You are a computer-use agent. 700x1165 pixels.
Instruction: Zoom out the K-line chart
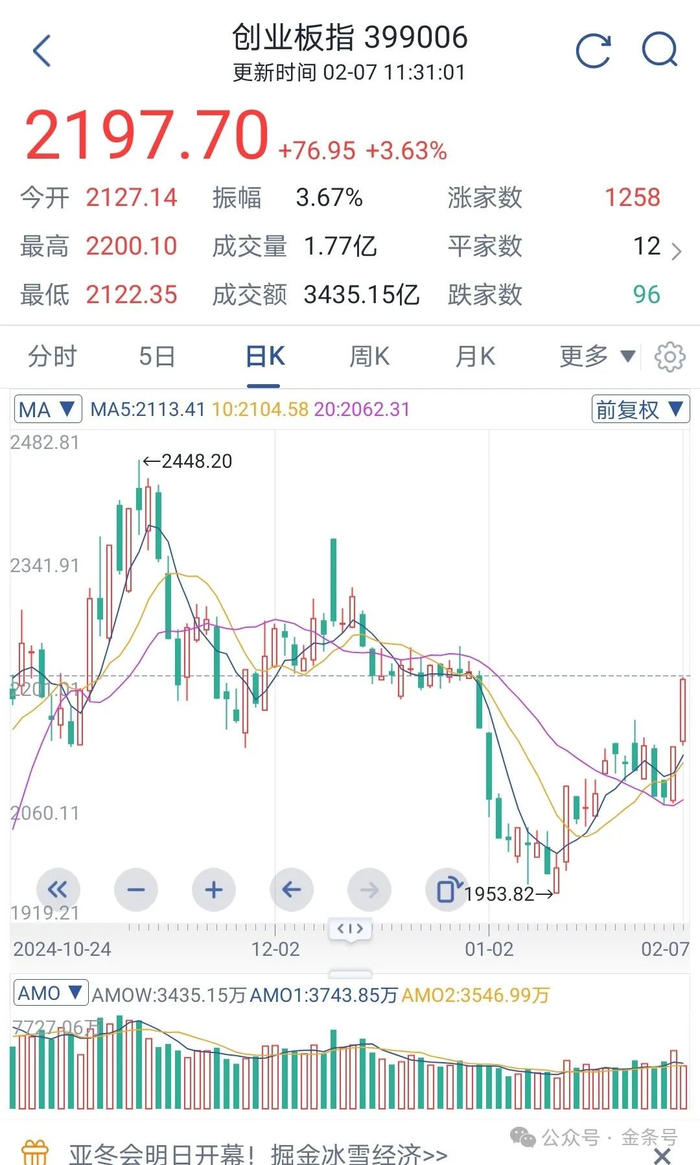pyautogui.click(x=136, y=889)
